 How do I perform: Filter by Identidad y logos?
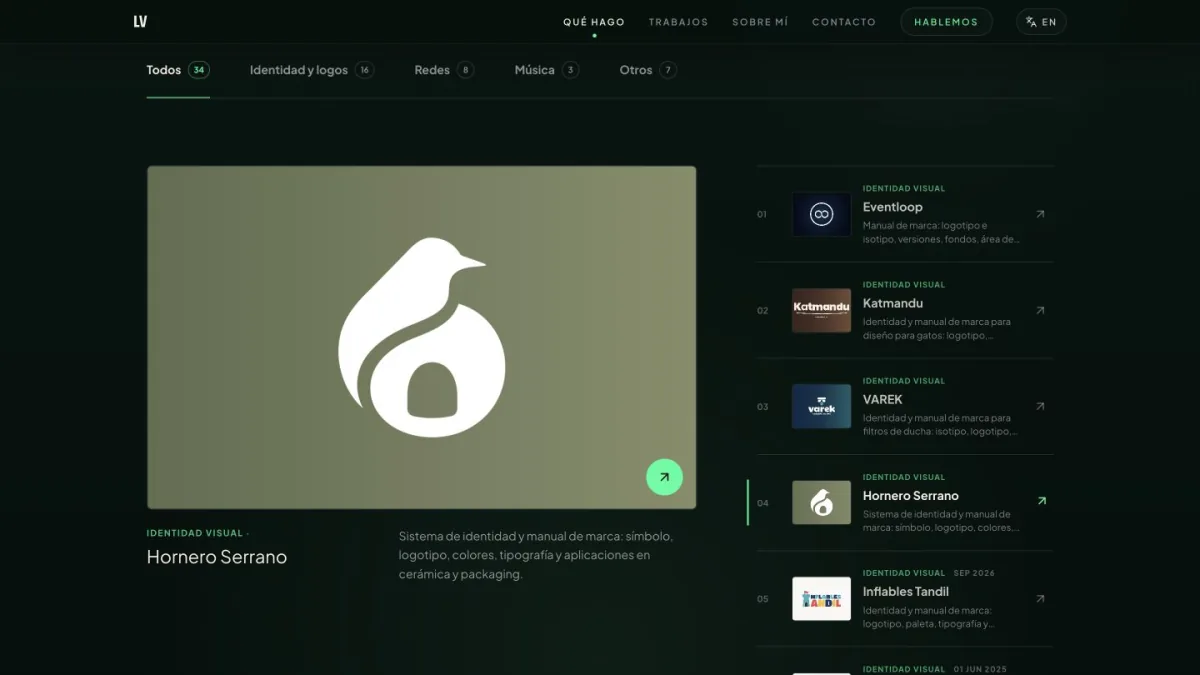(312, 70)
